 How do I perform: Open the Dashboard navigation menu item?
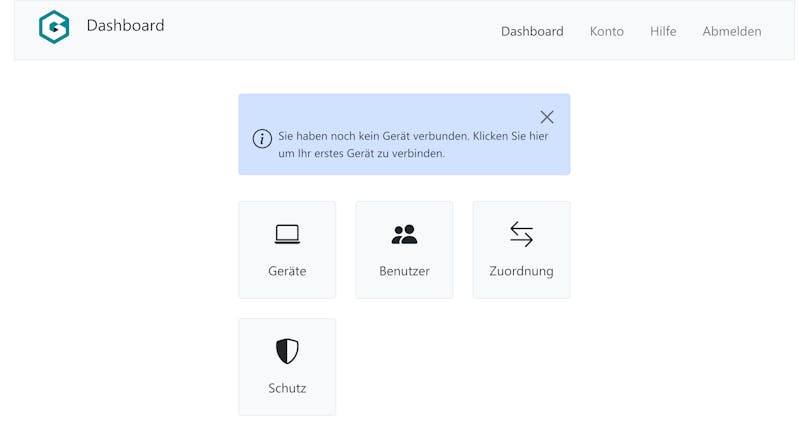click(x=532, y=32)
